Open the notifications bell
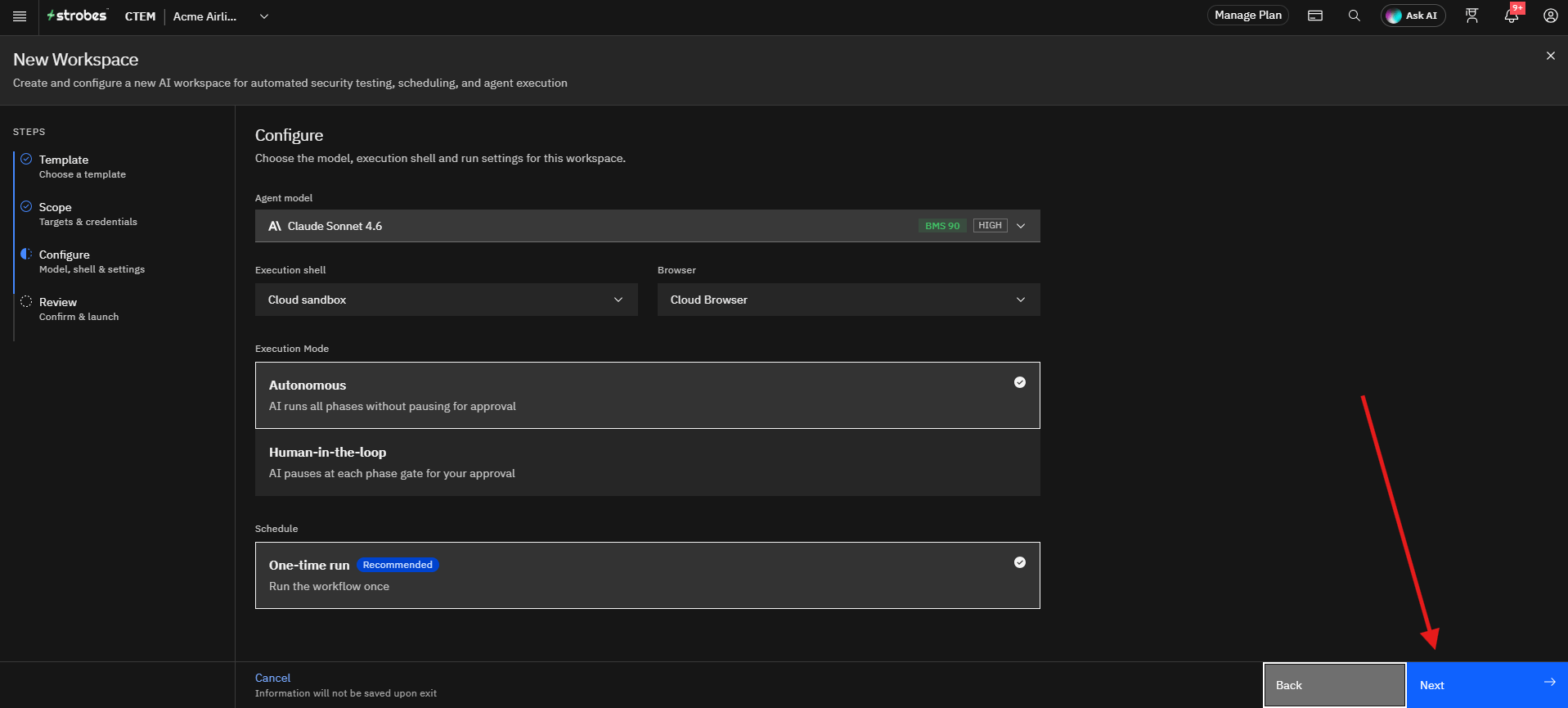 tap(1512, 16)
